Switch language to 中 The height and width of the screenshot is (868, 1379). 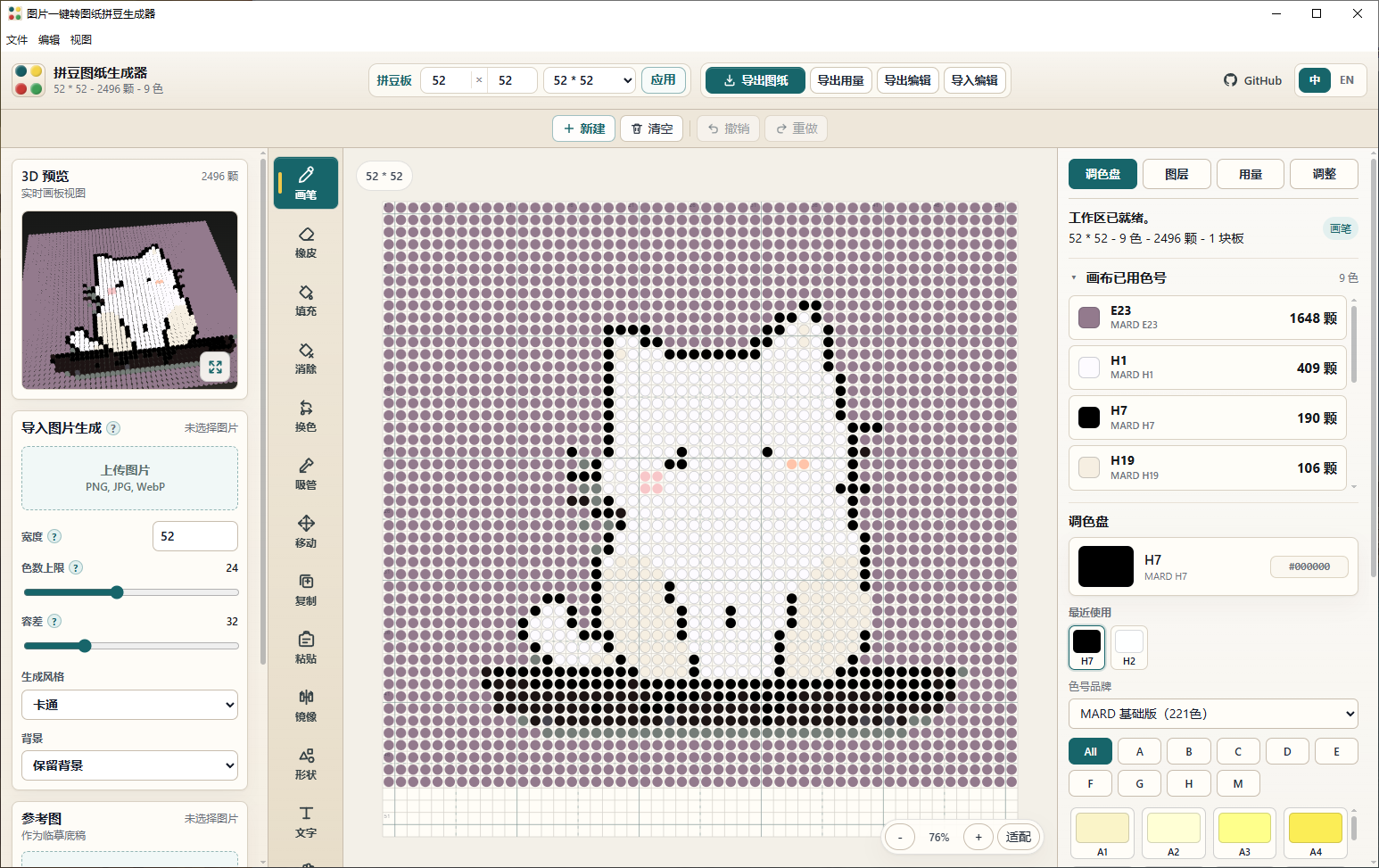[1315, 80]
